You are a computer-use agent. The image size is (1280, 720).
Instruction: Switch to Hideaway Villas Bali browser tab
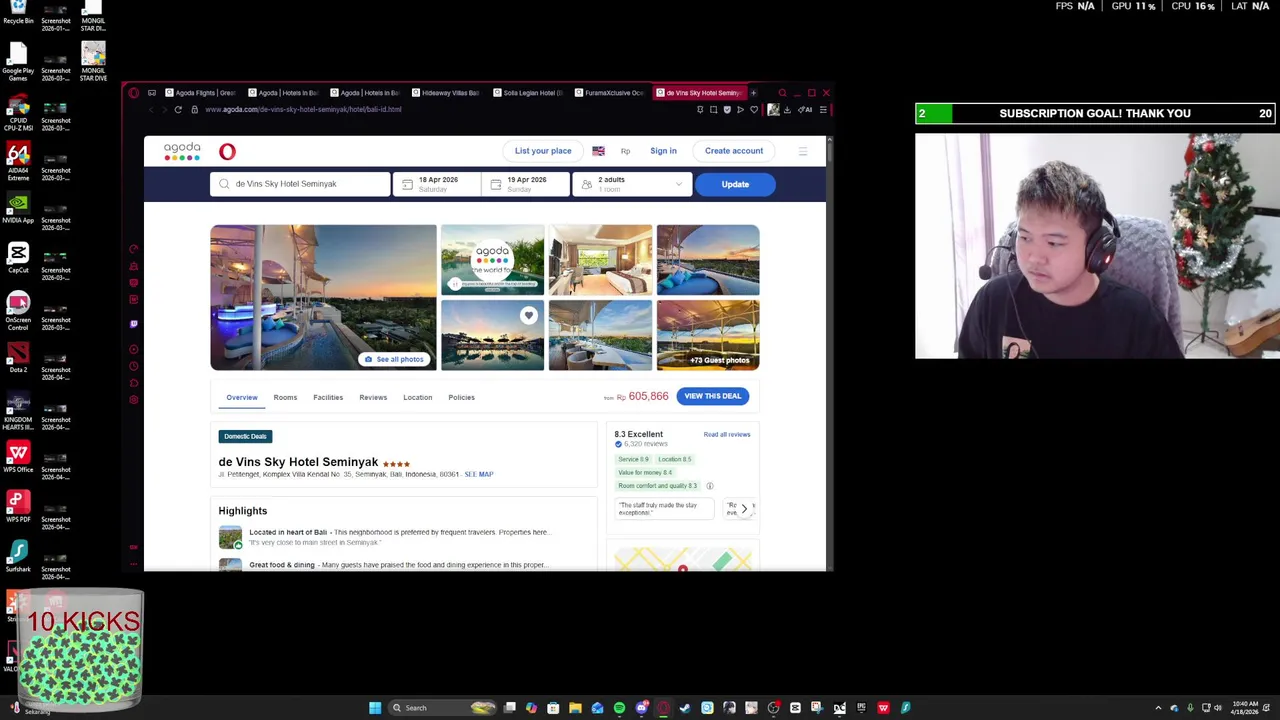[x=447, y=93]
